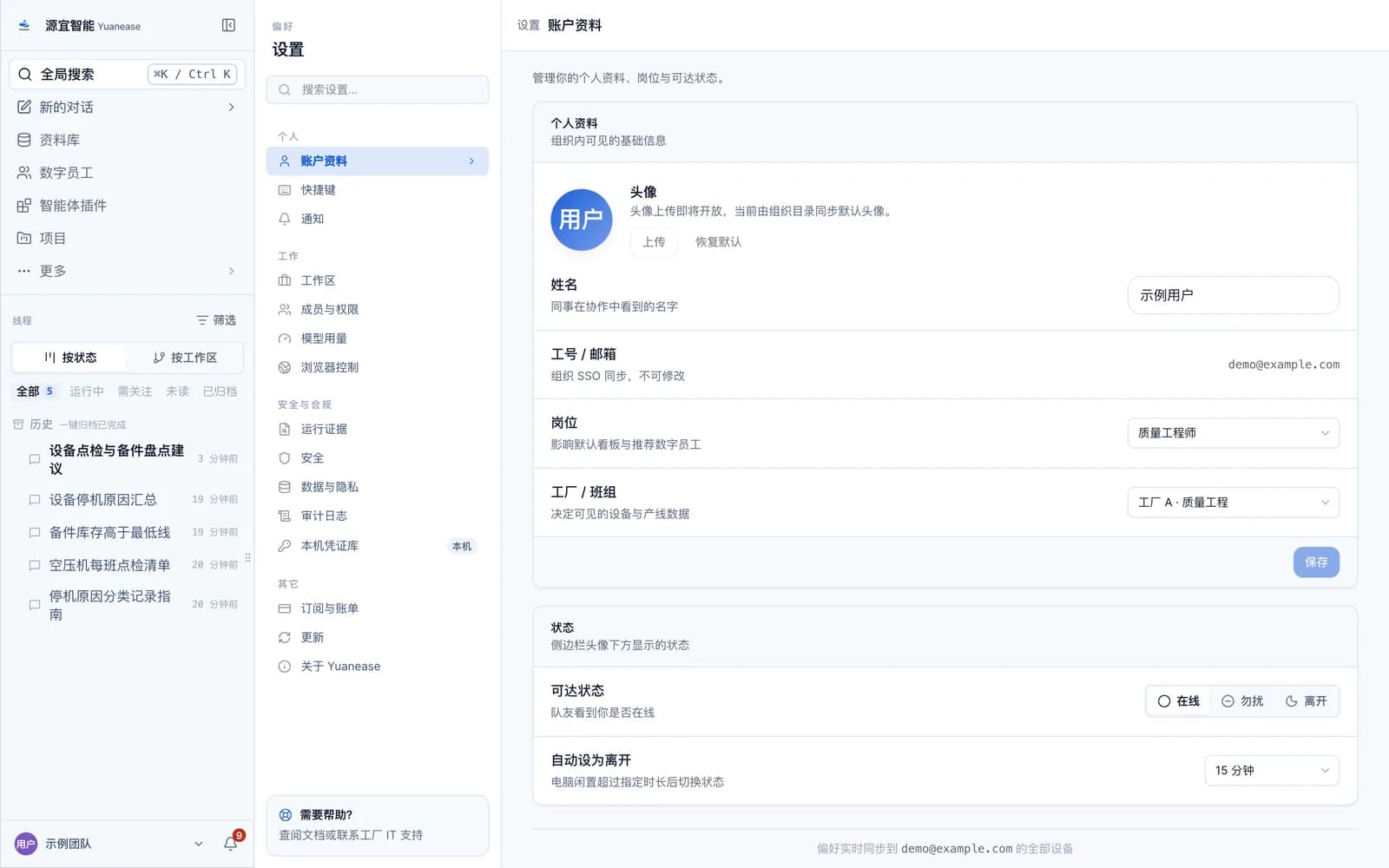The width and height of the screenshot is (1389, 868).
Task: Open the 自动设为离开 dropdown showing 15 分钟
Action: click(1272, 771)
